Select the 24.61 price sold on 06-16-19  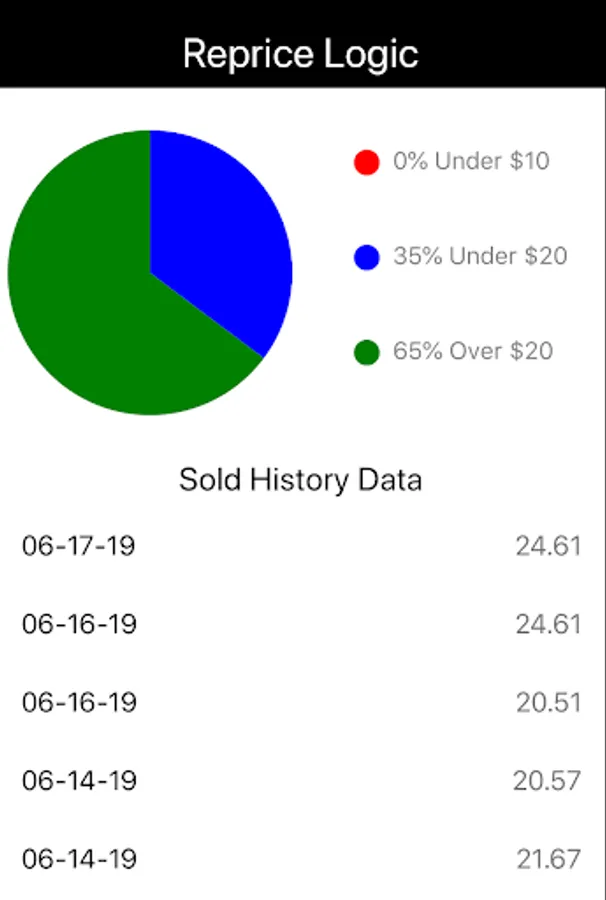548,624
